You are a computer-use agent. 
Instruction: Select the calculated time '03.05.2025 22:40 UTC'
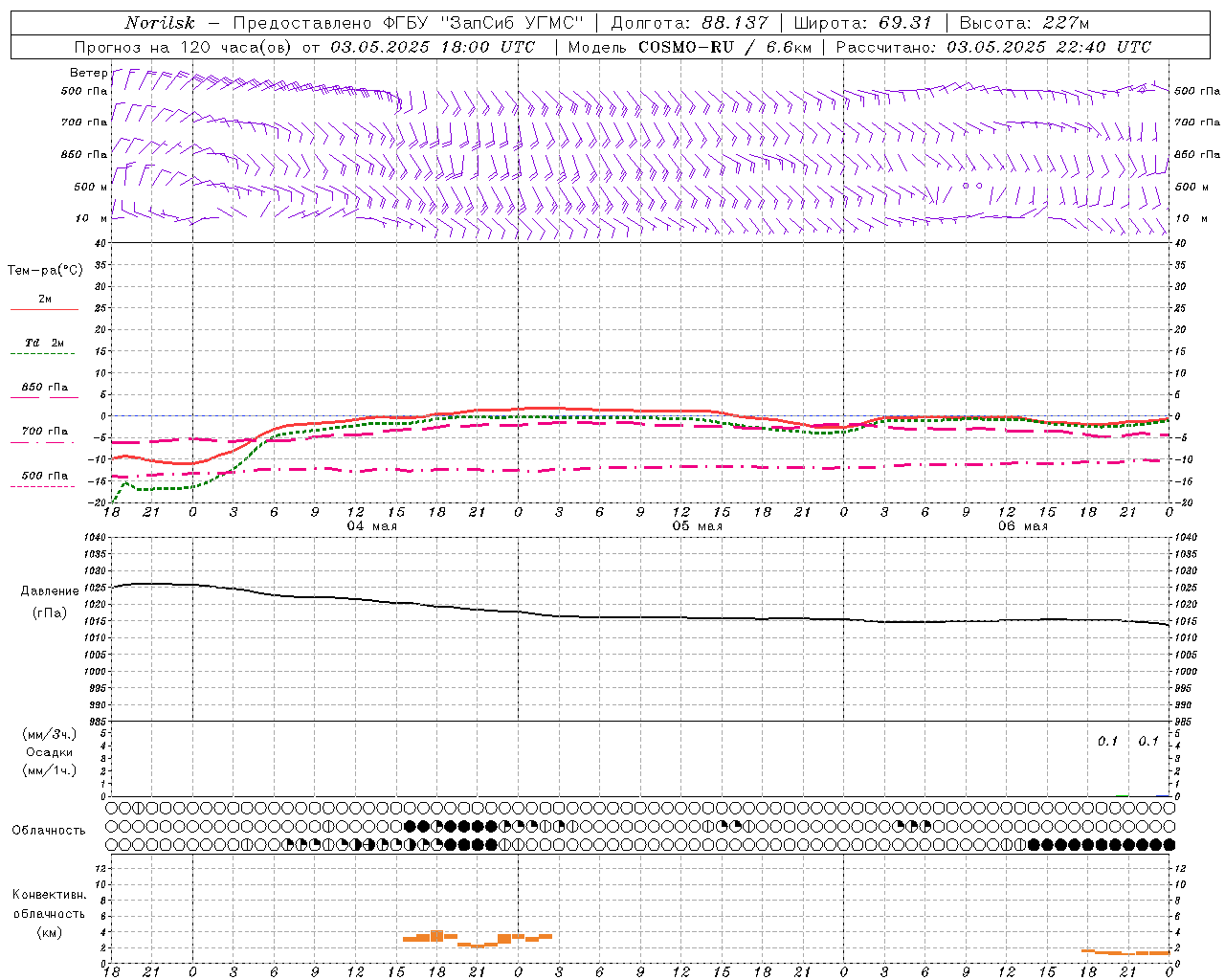[1049, 47]
